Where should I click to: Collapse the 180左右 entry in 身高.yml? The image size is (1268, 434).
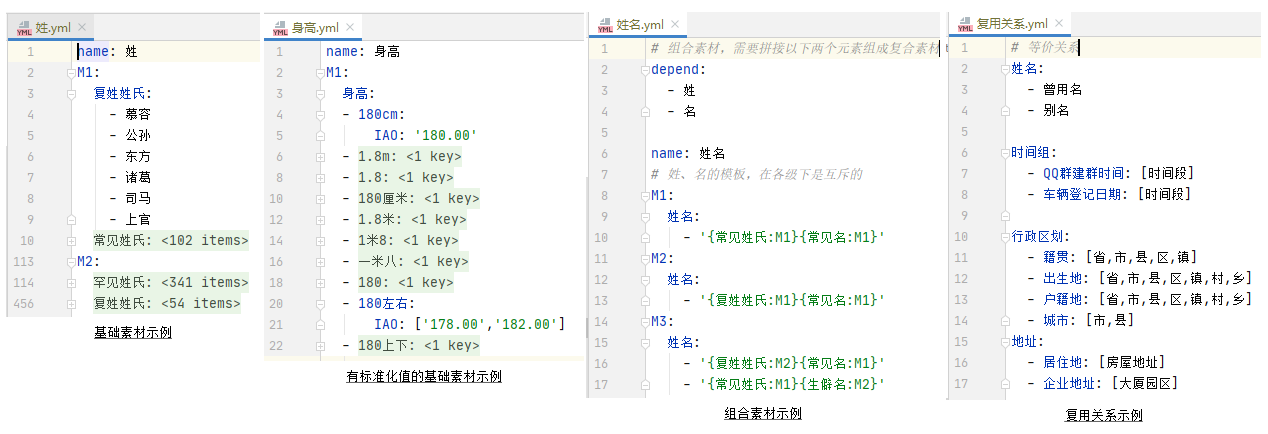(x=321, y=304)
